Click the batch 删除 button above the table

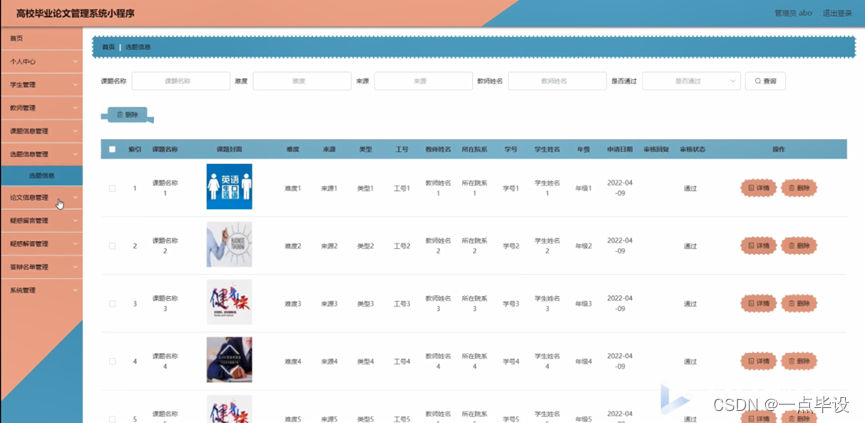point(127,115)
